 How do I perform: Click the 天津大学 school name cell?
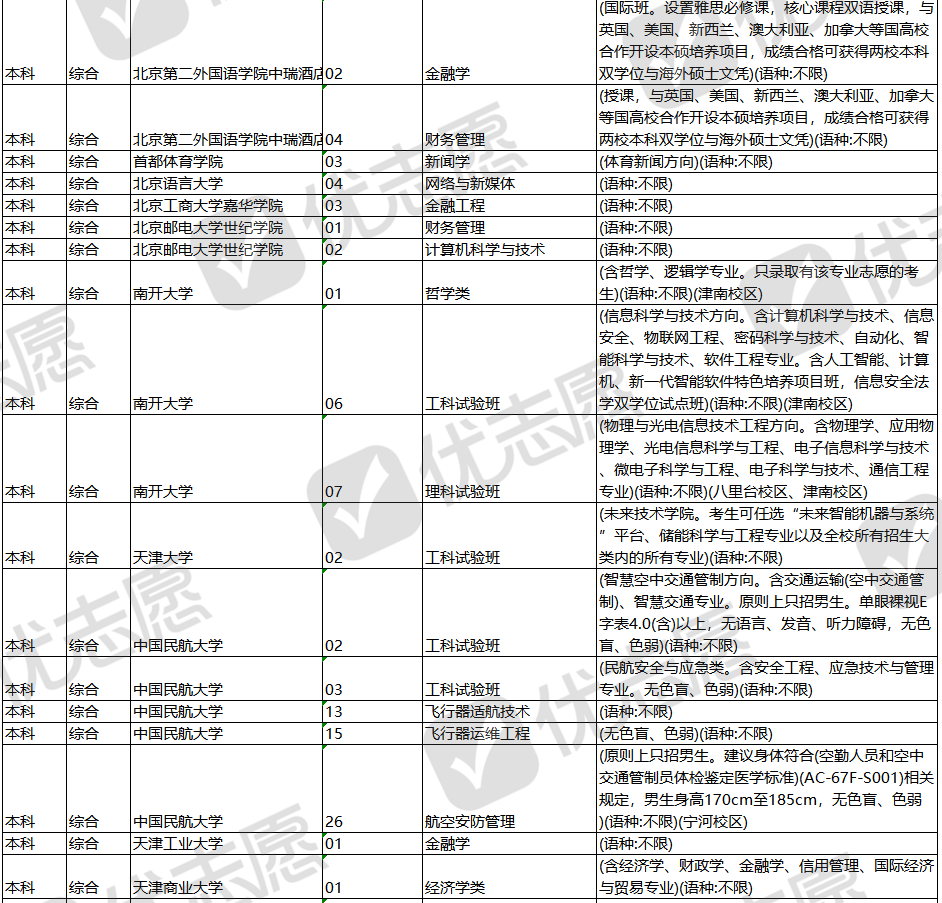click(163, 557)
